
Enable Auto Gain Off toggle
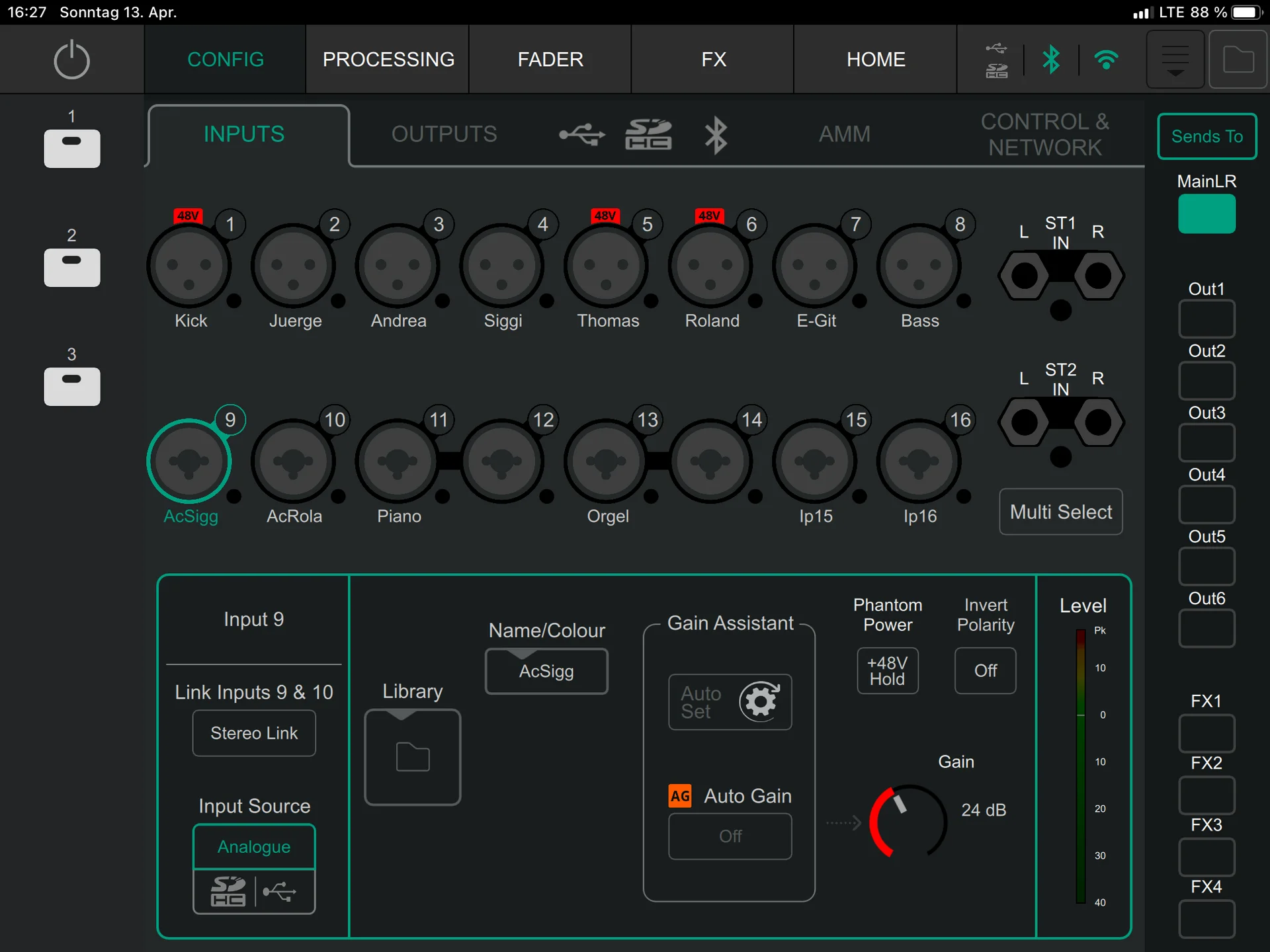[x=730, y=836]
